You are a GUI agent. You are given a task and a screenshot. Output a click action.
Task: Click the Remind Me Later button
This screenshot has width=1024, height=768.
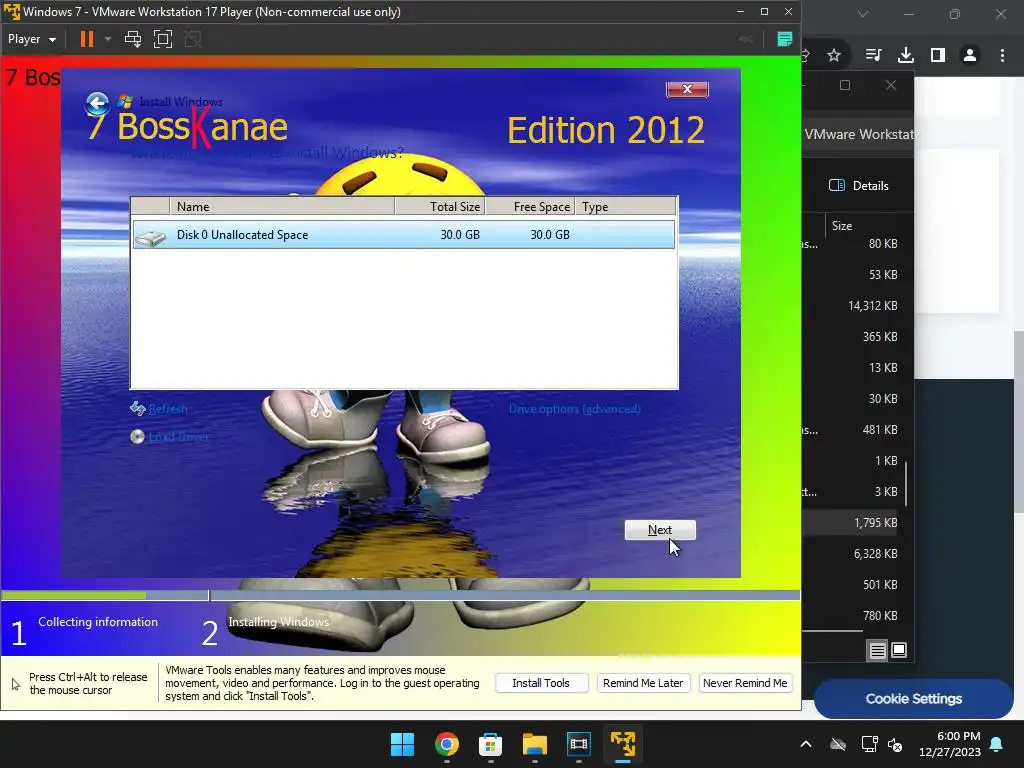pyautogui.click(x=643, y=683)
